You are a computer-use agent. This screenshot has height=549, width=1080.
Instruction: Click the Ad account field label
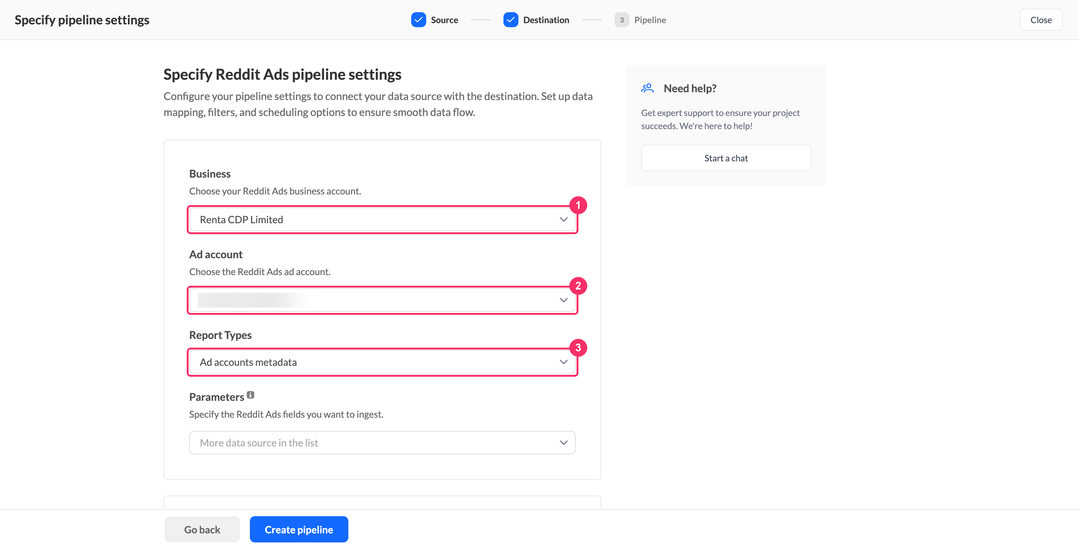[216, 255]
